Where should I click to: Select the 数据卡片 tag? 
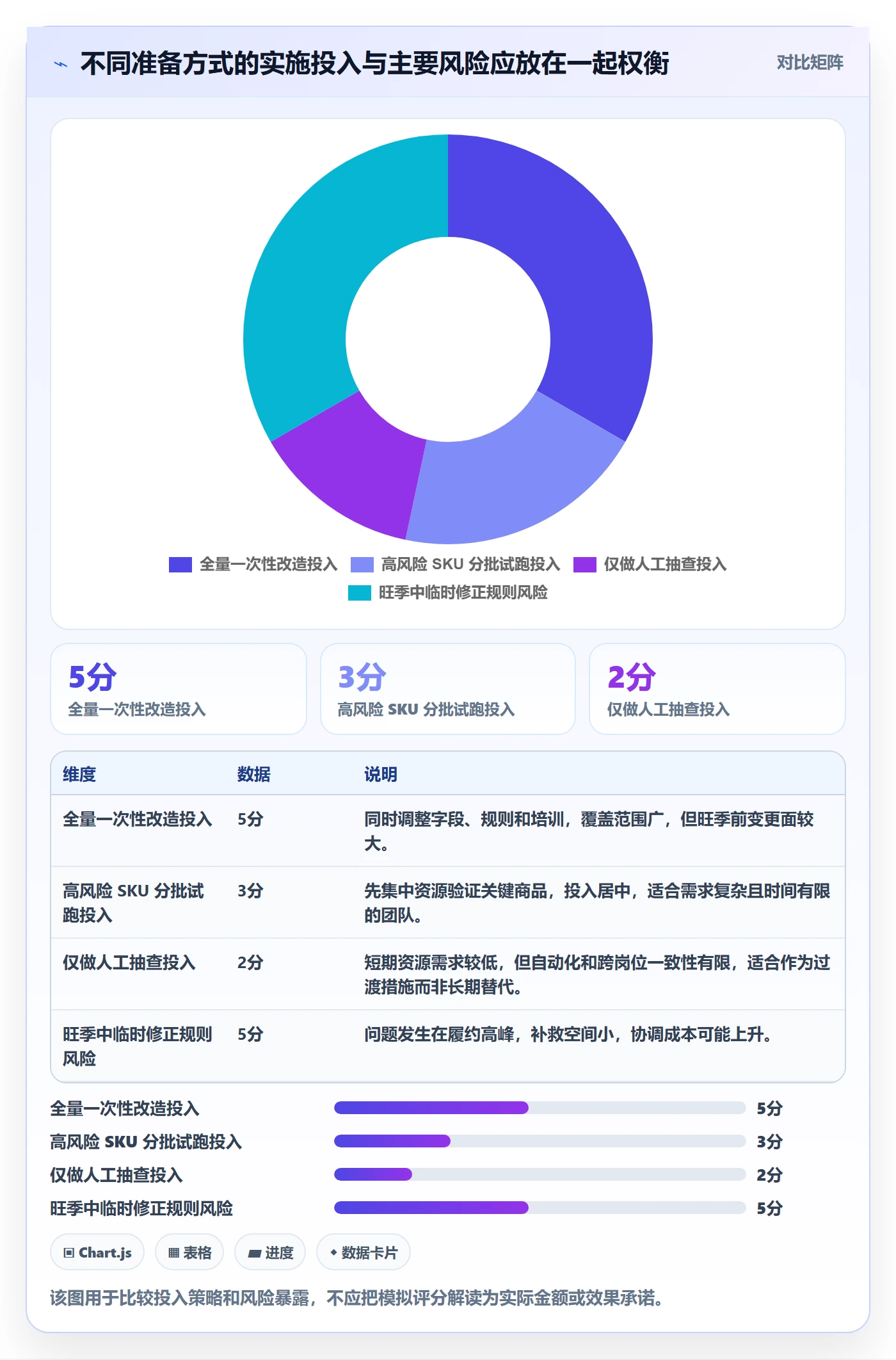[x=364, y=1252]
